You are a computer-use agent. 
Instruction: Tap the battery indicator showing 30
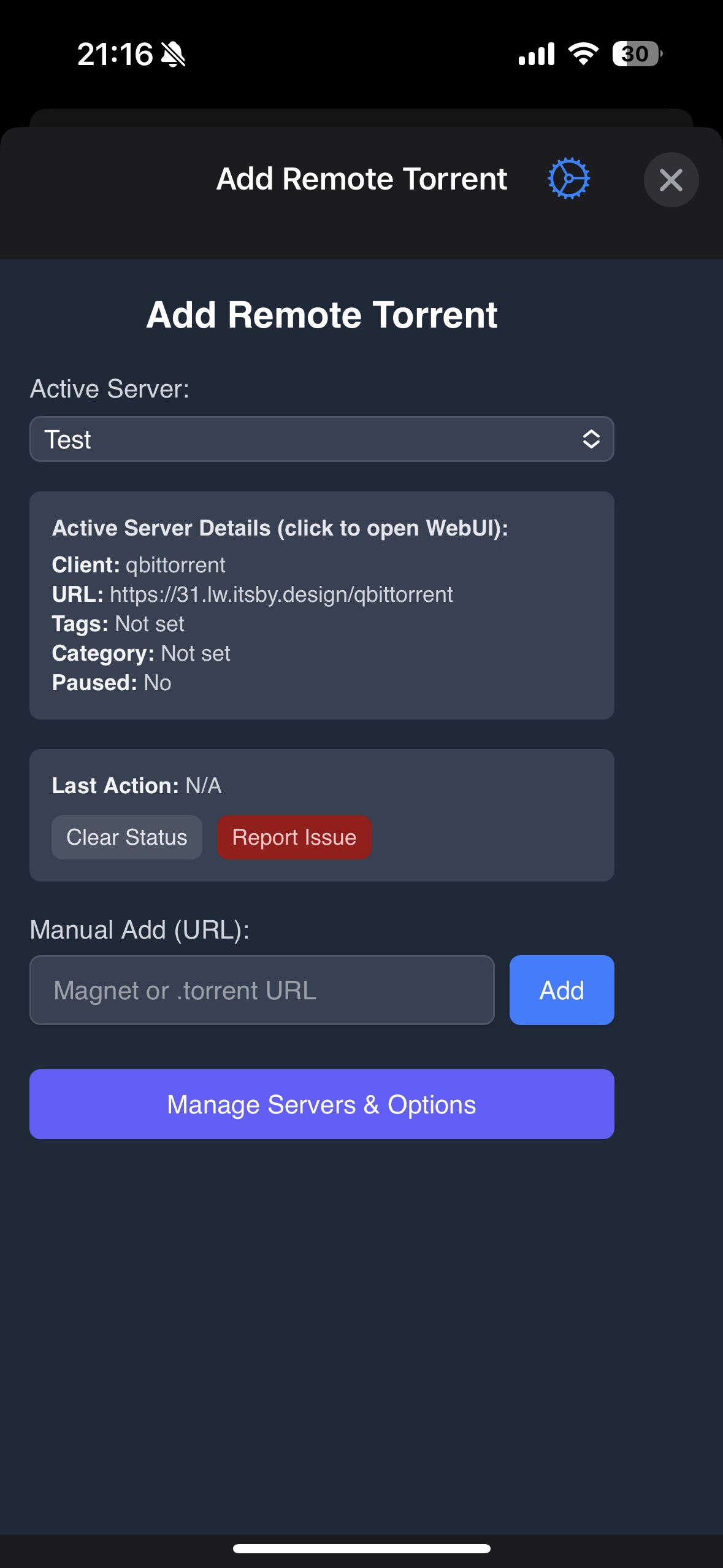(637, 54)
